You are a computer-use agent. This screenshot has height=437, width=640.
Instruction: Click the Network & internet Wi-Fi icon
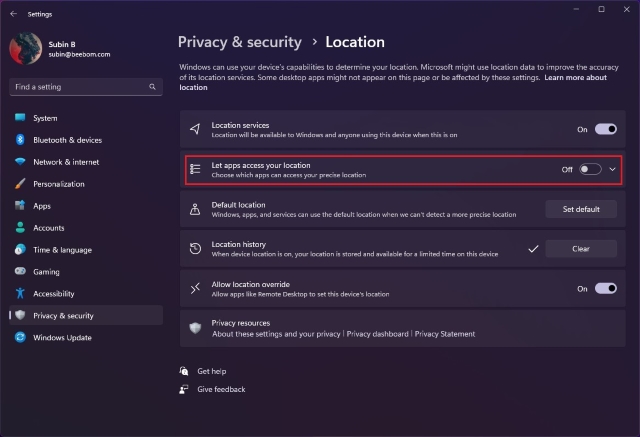pos(21,162)
